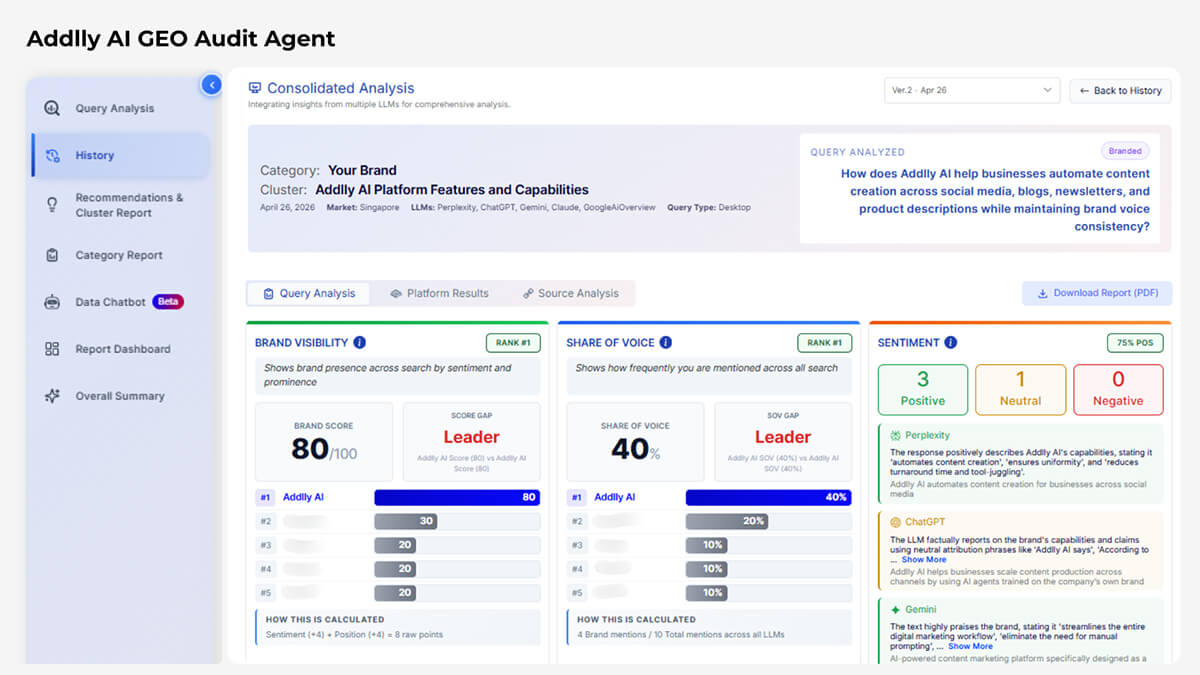1200x675 pixels.
Task: Click the Source Analysis link icon
Action: coord(528,294)
